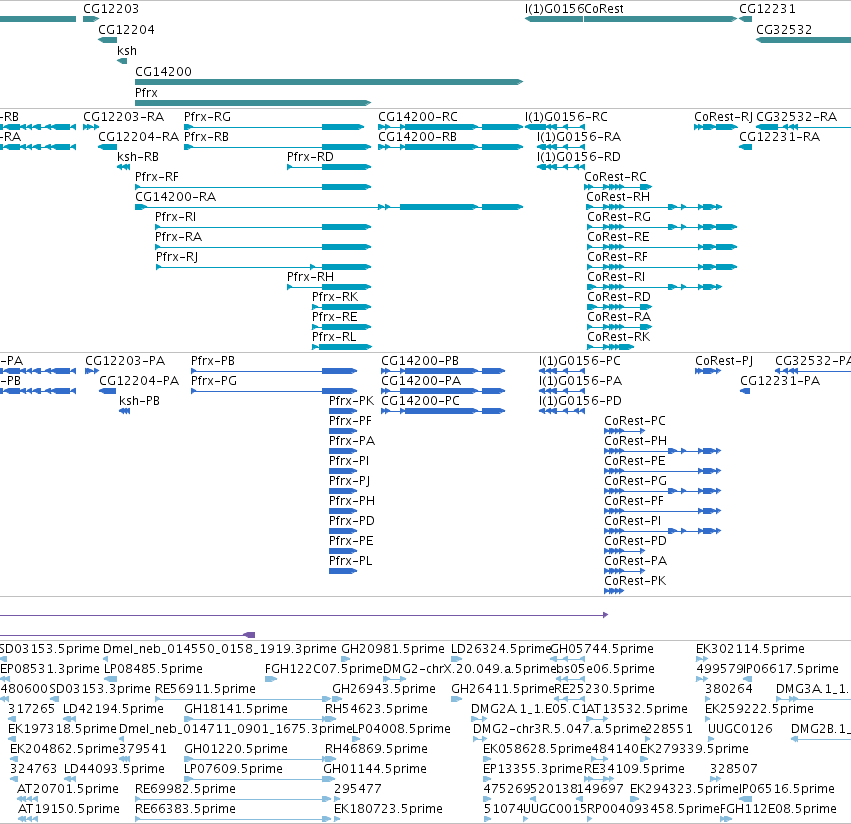851x824 pixels.
Task: Select transcript Pfrx-RG
Action: coord(274,127)
